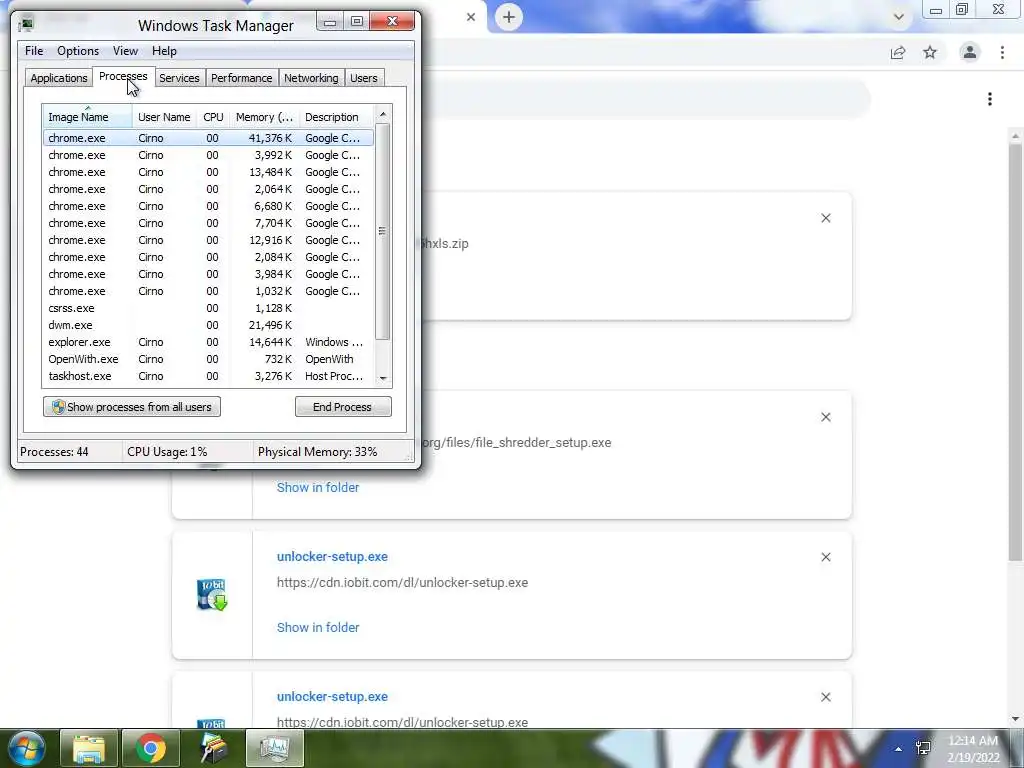Switch to Processes tab

coord(123,76)
